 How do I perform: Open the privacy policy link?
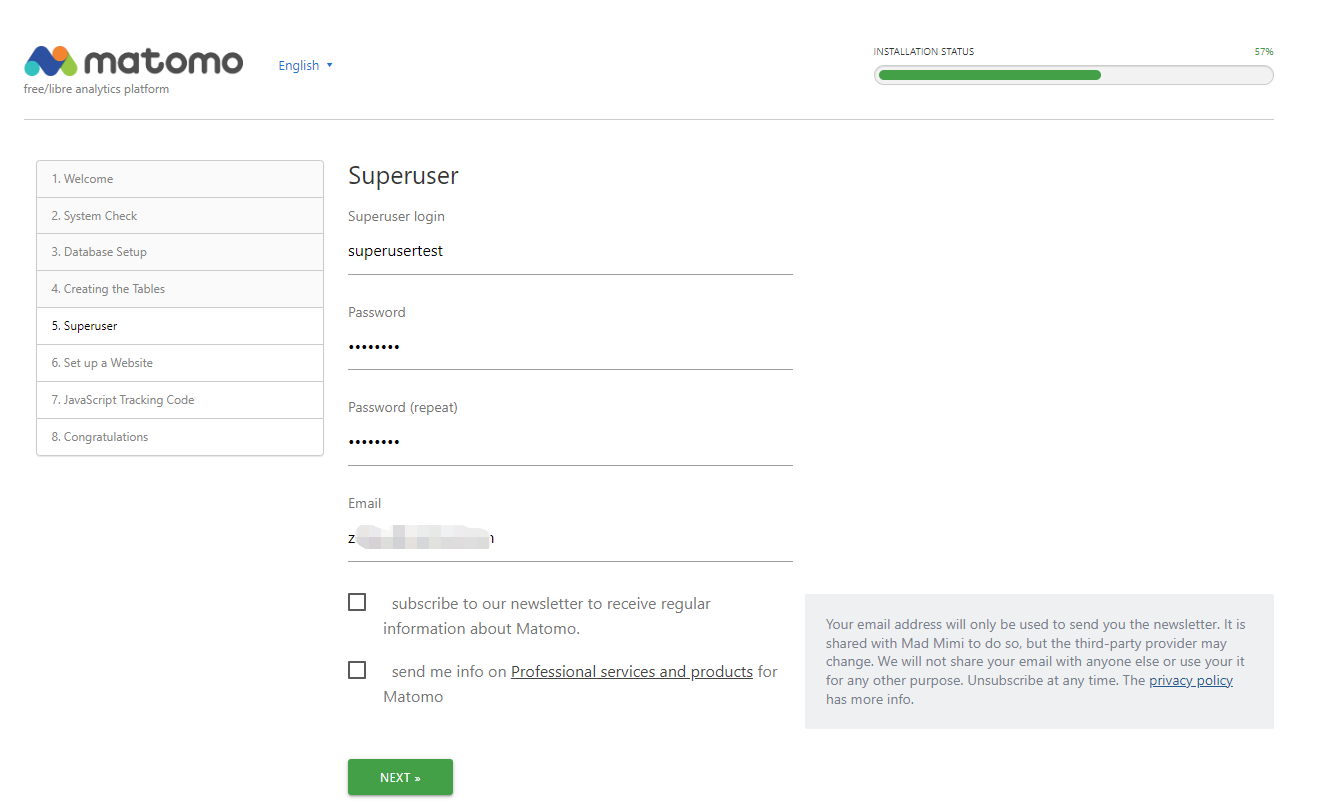click(1191, 681)
